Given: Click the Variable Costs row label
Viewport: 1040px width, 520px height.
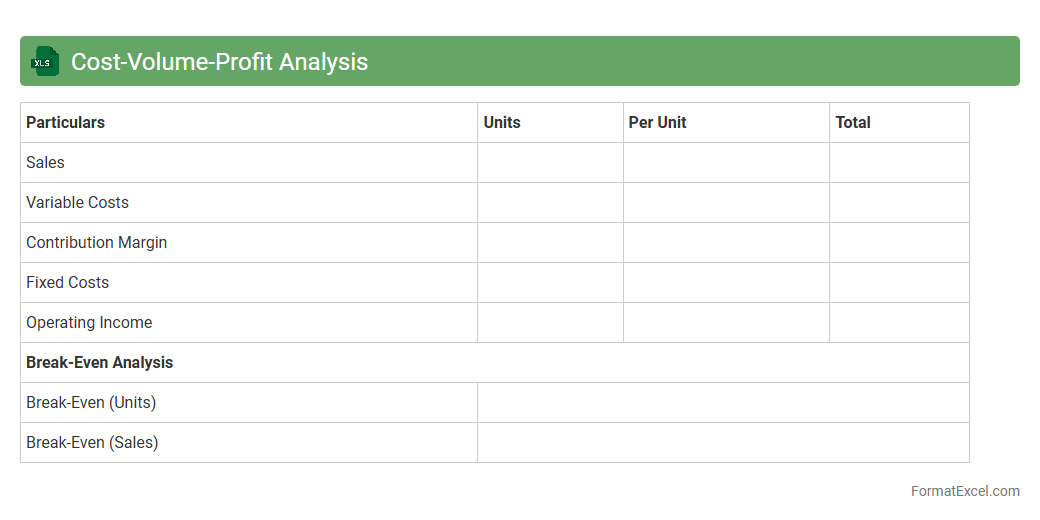Looking at the screenshot, I should tap(78, 202).
